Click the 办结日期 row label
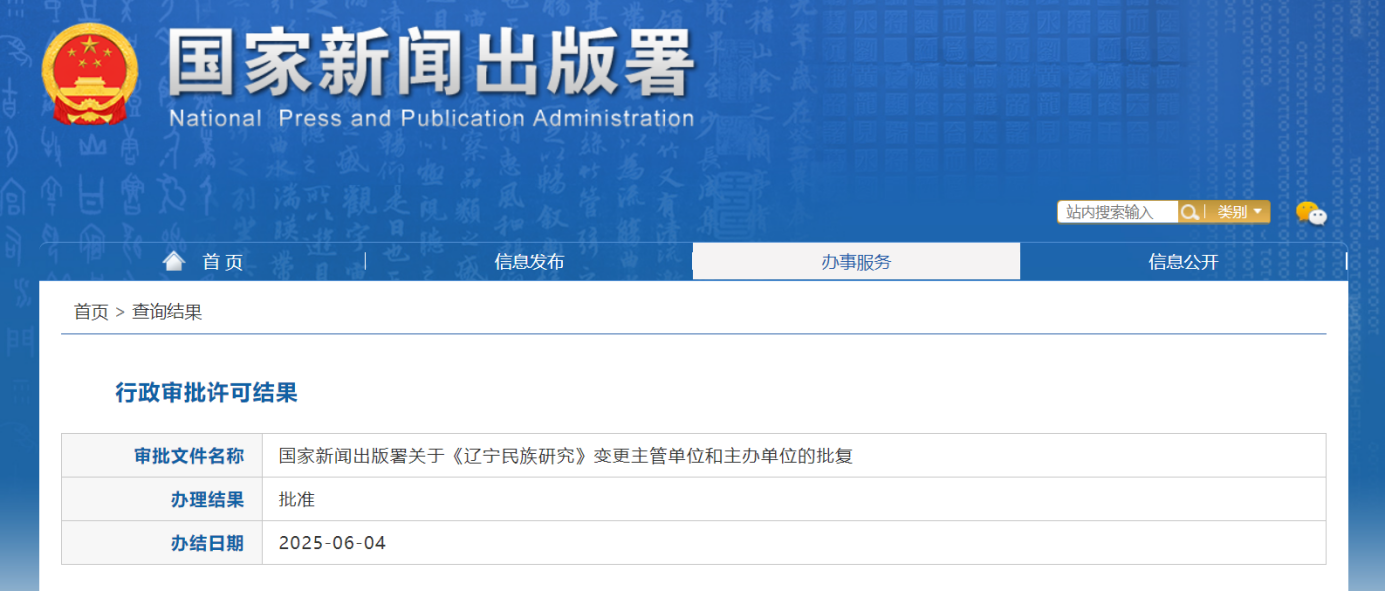The height and width of the screenshot is (591, 1385). (x=207, y=543)
